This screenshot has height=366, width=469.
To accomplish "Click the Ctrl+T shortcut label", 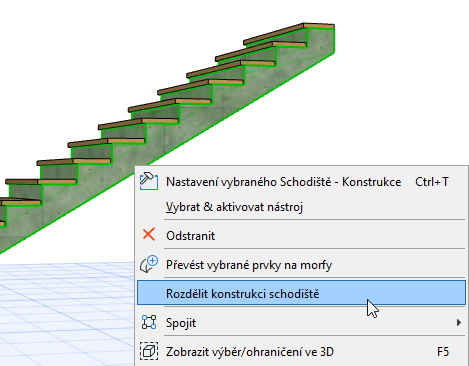I will [432, 182].
